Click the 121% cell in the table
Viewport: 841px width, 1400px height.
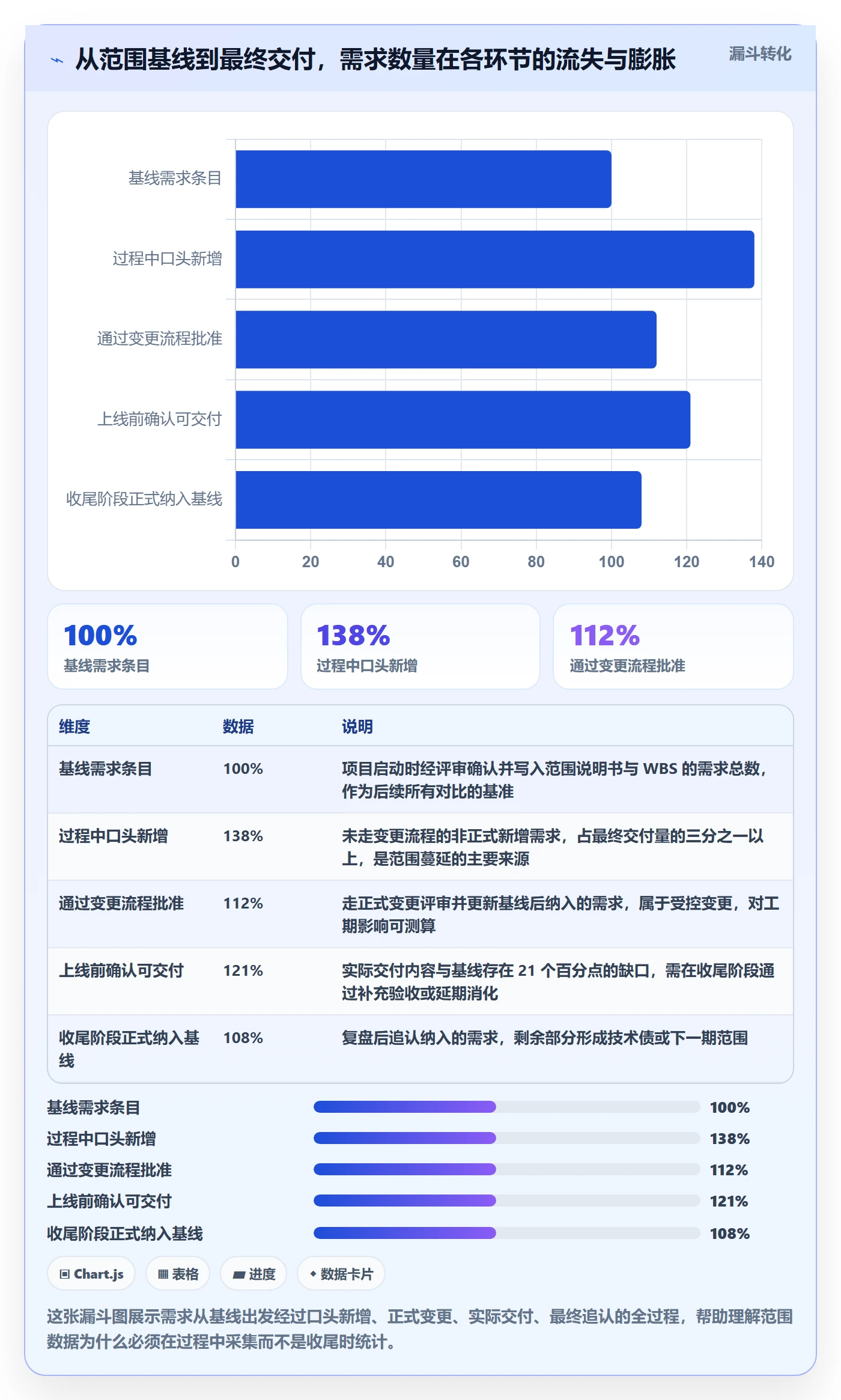(x=243, y=970)
